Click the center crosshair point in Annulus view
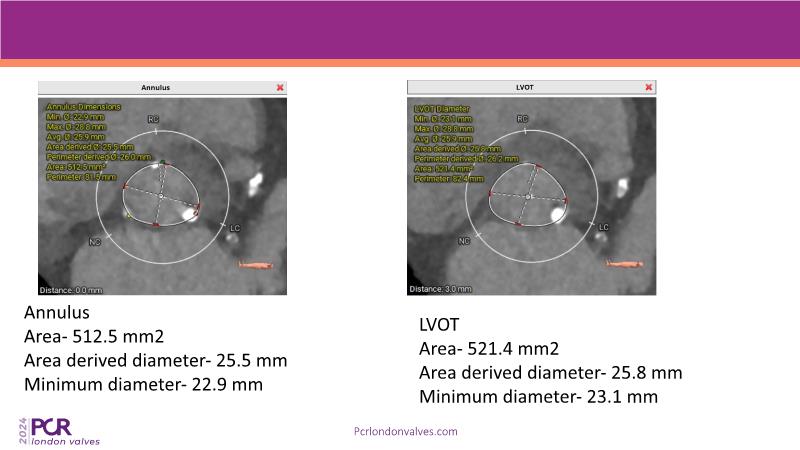The height and width of the screenshot is (450, 800). tap(160, 195)
